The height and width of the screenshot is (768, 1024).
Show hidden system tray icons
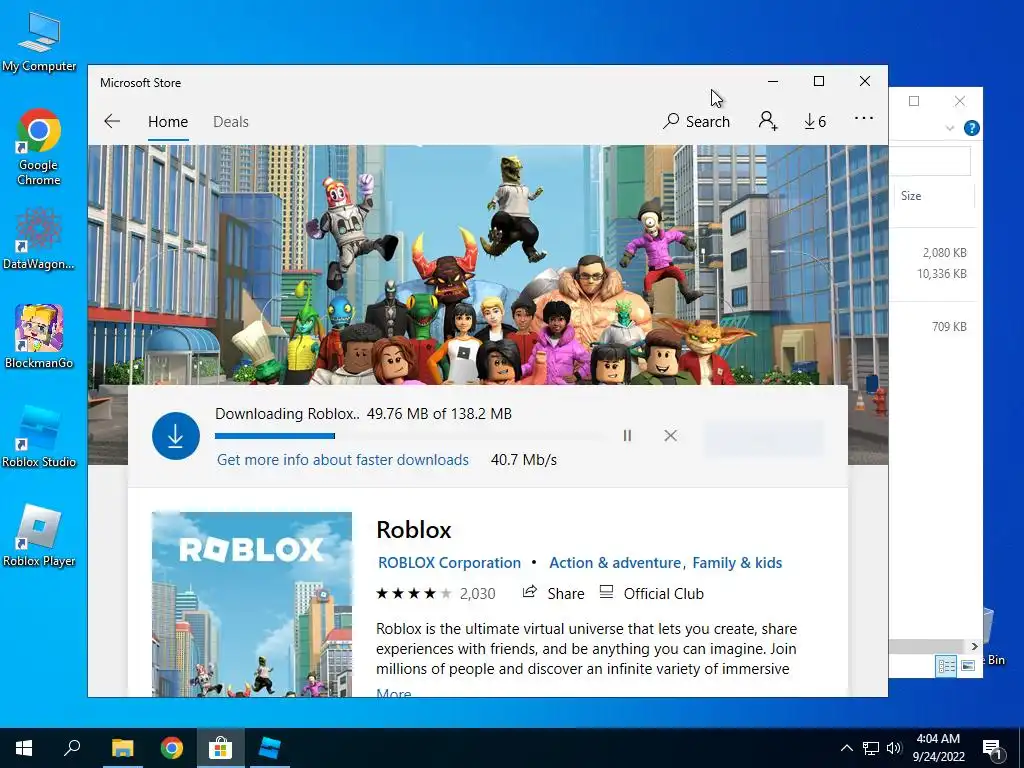(x=846, y=748)
